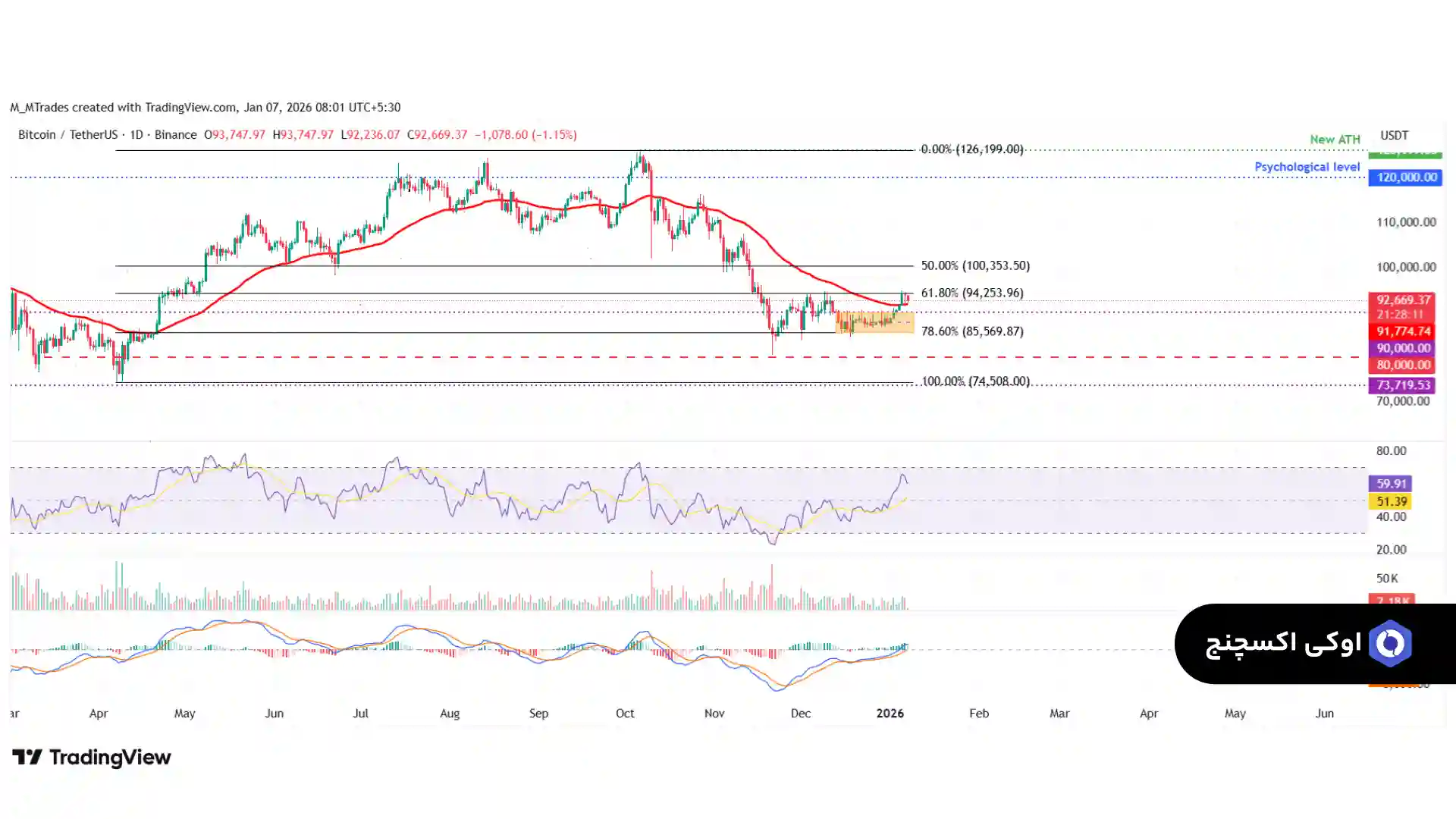Click the 2026 label on time axis
1456x819 pixels.
890,714
